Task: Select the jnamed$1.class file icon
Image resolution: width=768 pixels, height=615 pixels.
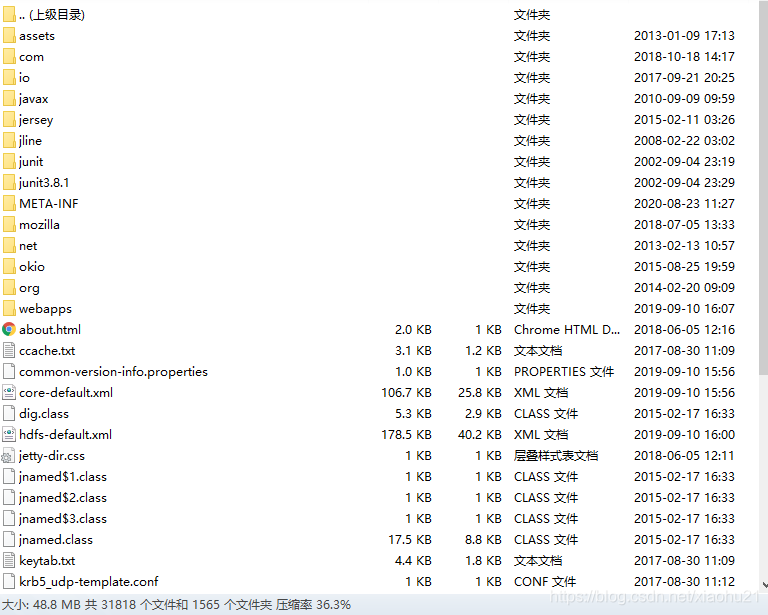Action: 9,477
